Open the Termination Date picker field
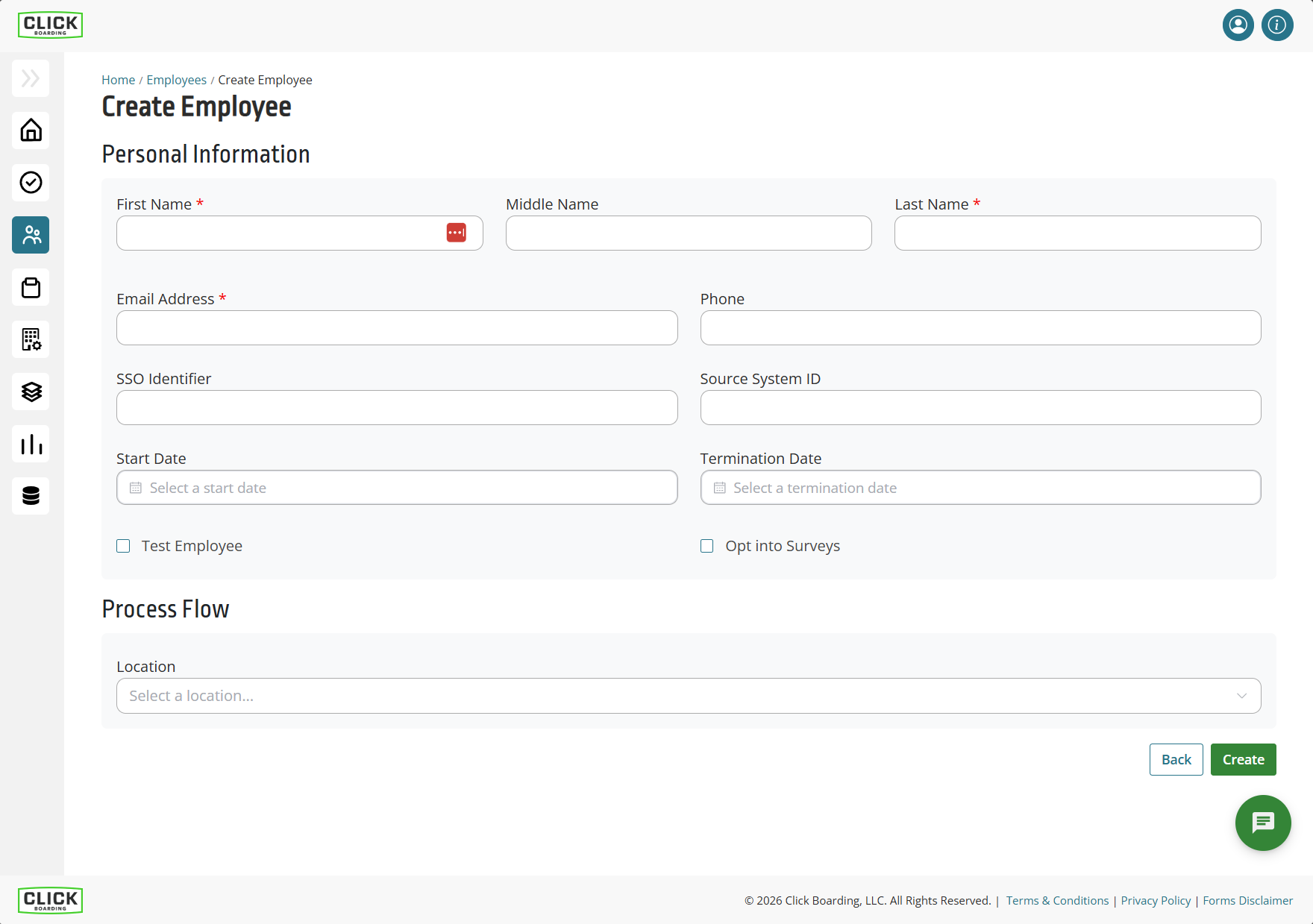Screen dimensions: 1313x924 tap(980, 487)
